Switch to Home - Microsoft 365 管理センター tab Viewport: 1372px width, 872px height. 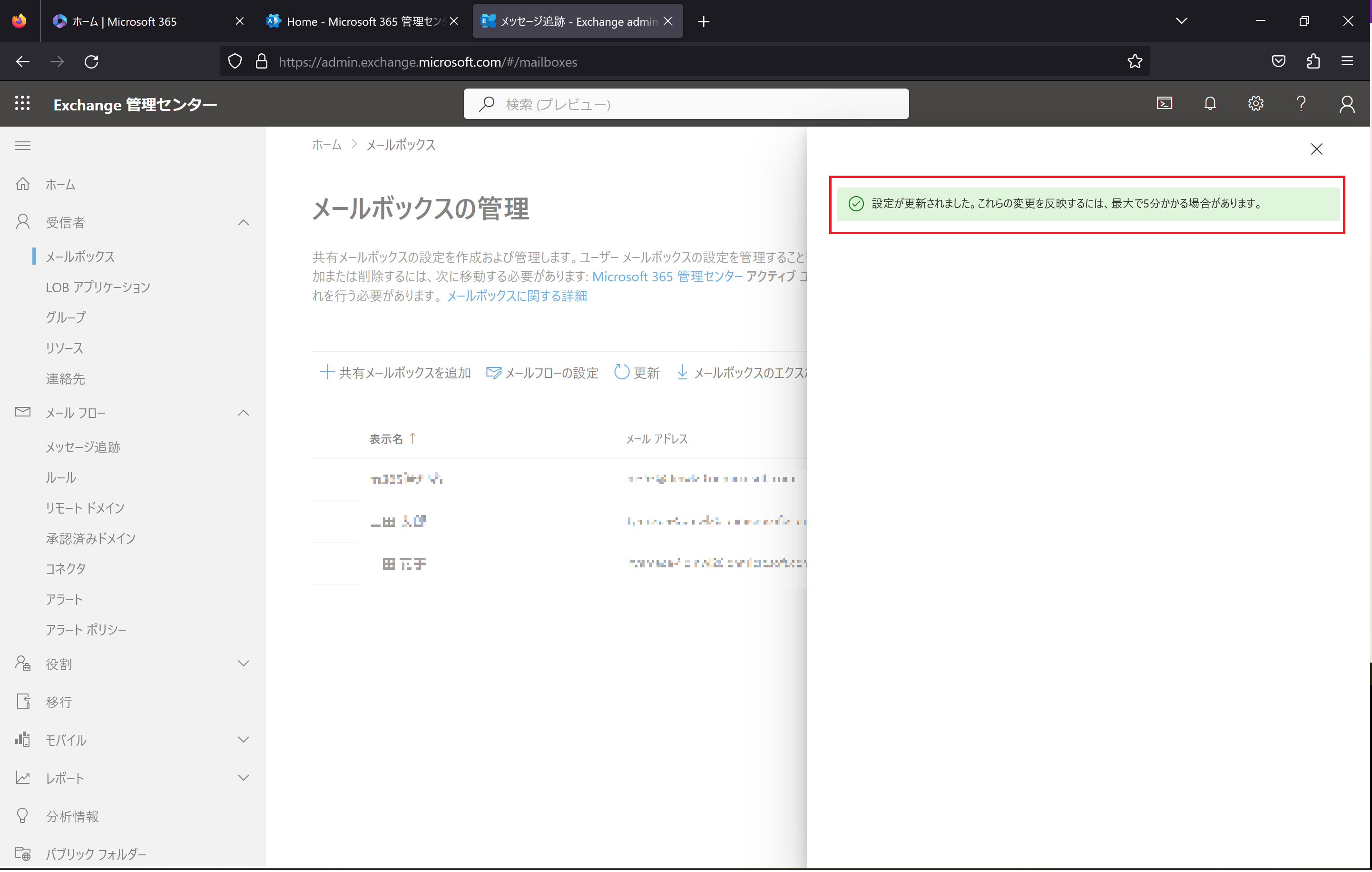363,21
